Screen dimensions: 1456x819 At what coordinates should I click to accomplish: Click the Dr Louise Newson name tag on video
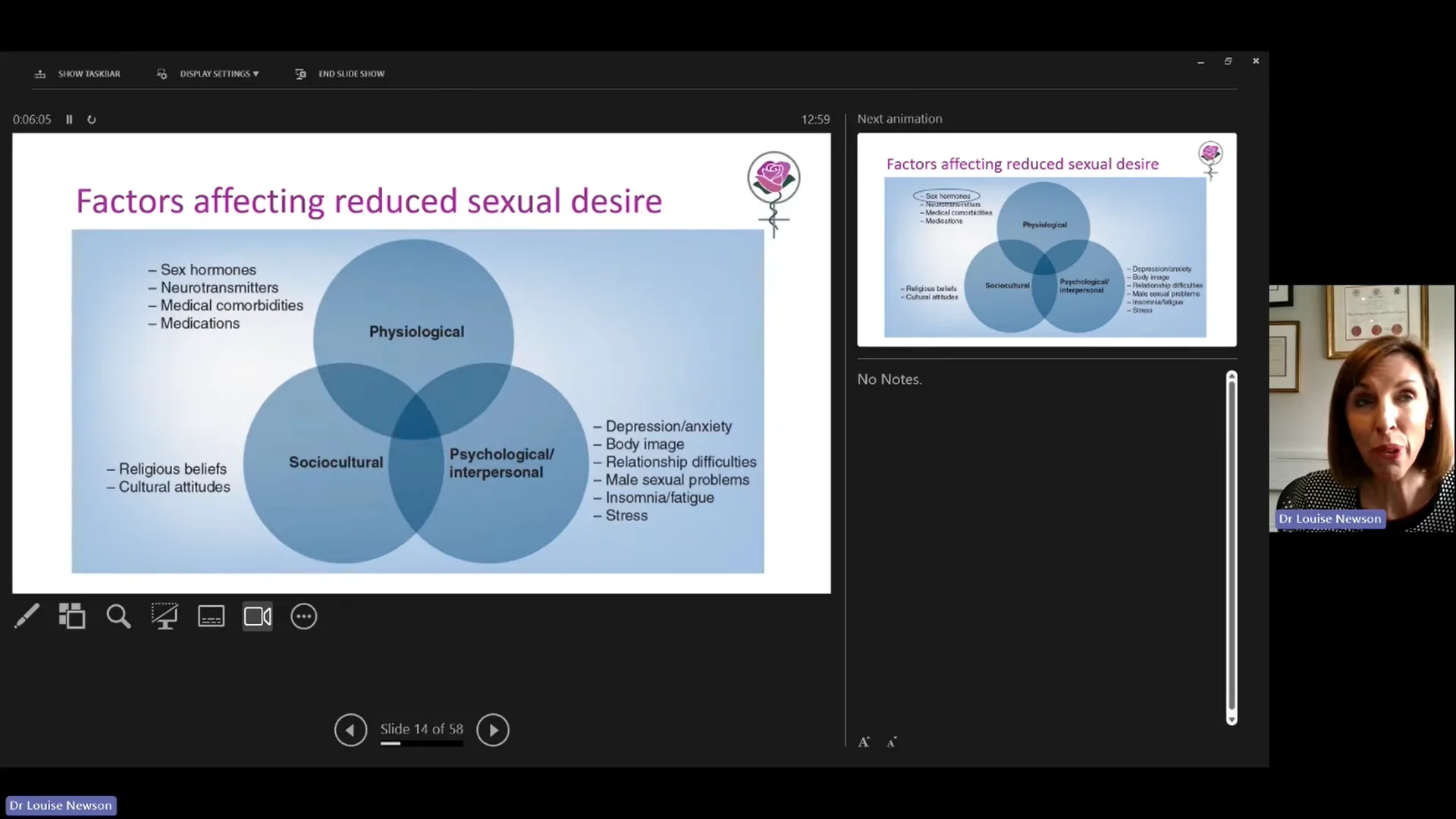coord(1330,519)
